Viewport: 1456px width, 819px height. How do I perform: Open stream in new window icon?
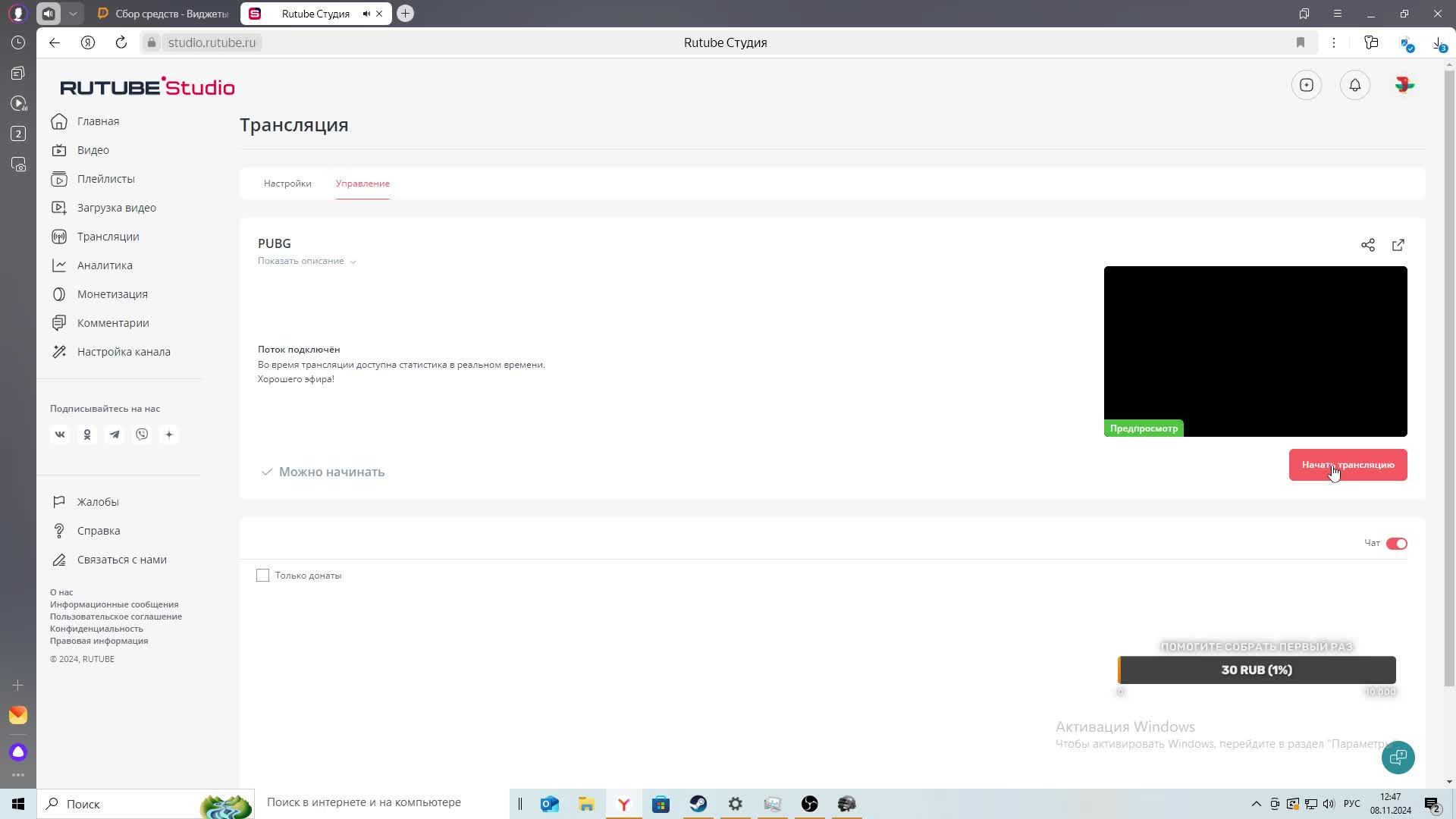(1398, 245)
